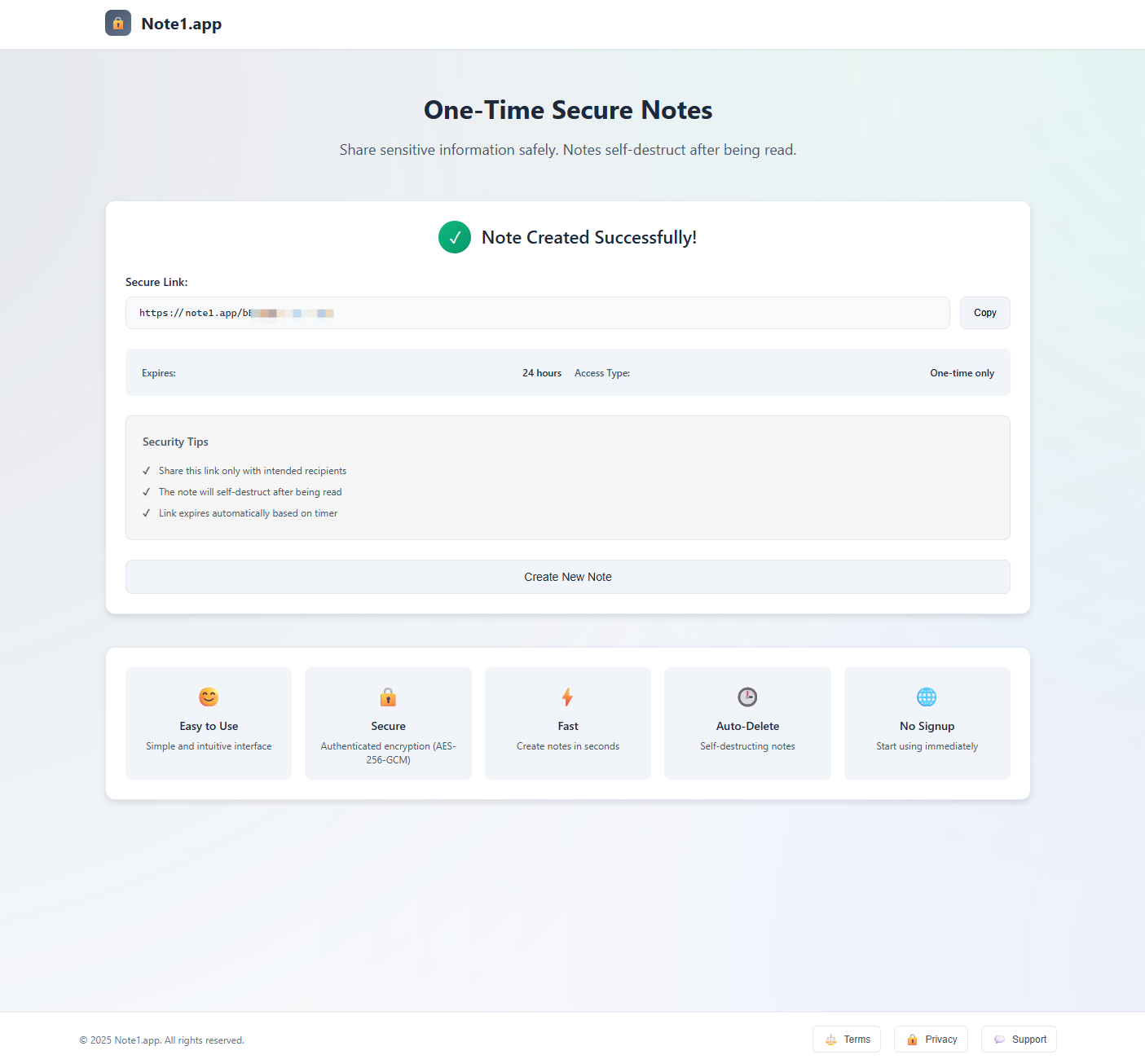Click 'Link expires automatically based on timer'
1145x1064 pixels.
pos(248,513)
